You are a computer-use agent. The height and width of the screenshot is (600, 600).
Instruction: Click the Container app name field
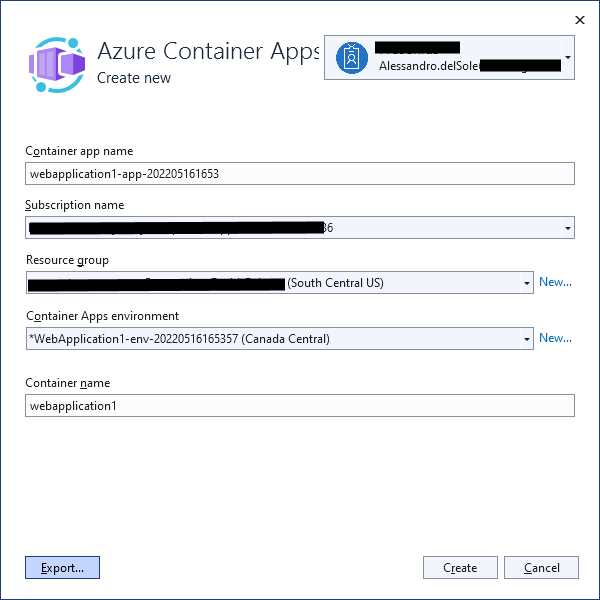tap(300, 173)
